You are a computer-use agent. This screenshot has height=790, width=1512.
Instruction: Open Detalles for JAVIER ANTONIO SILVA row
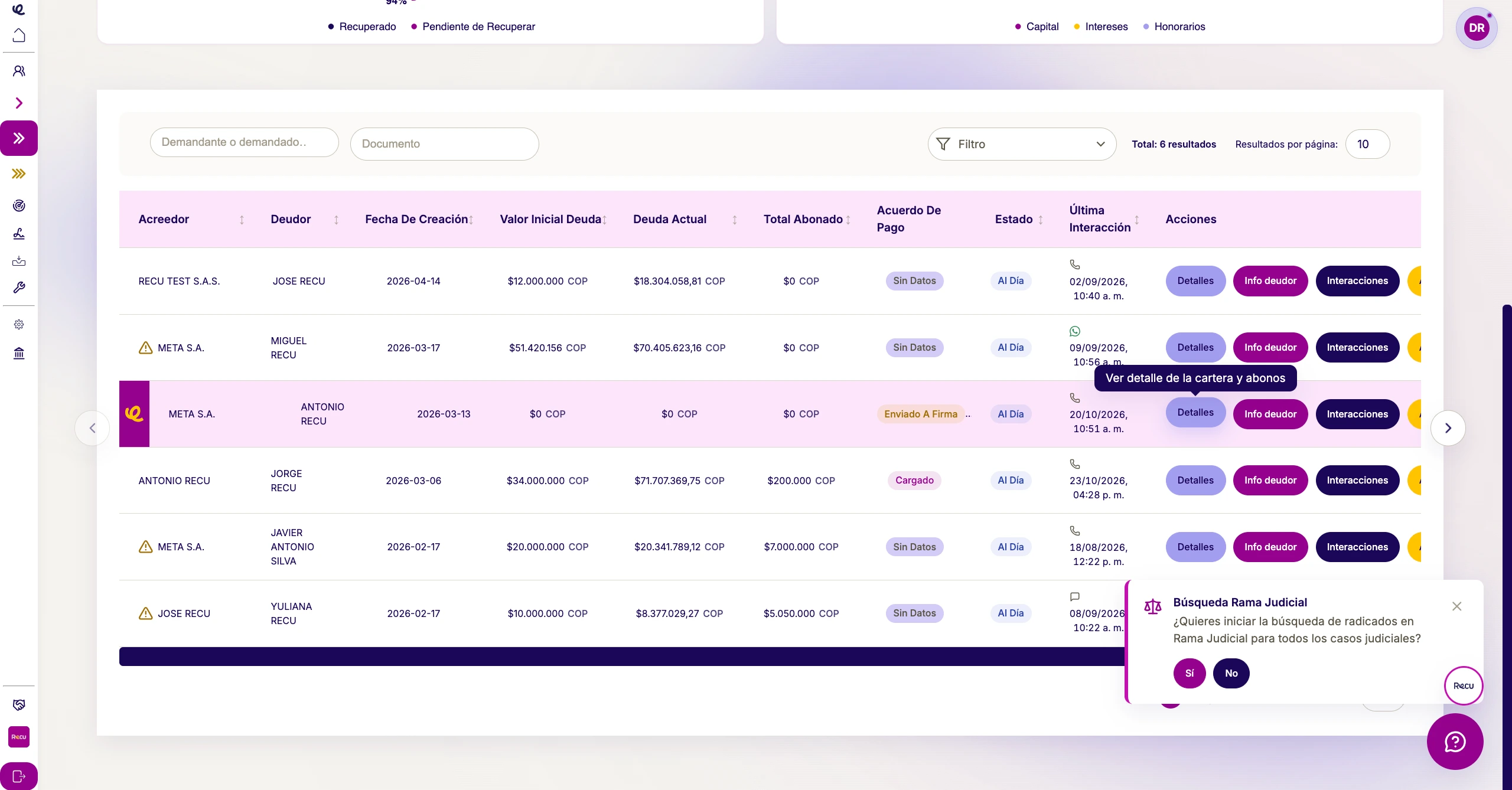1195,547
